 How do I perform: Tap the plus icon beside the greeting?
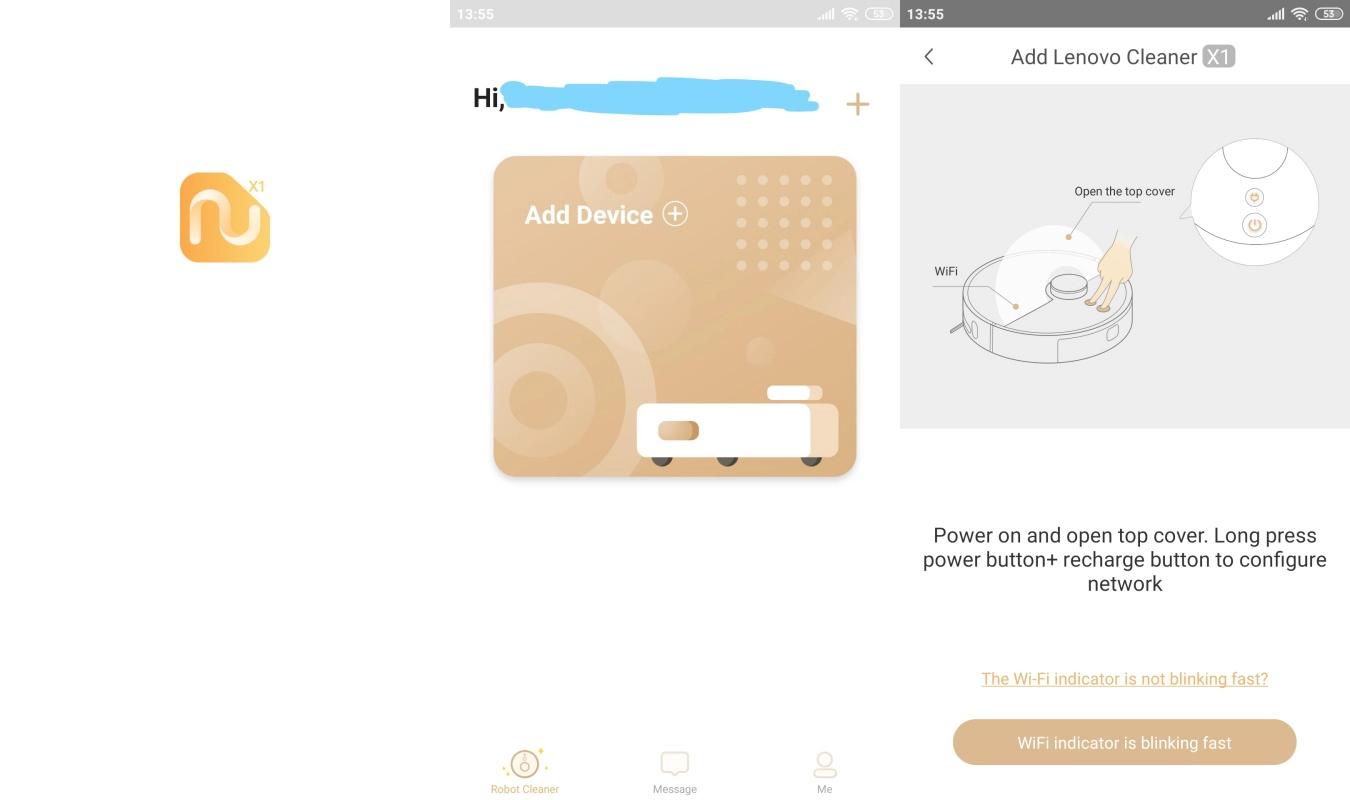pyautogui.click(x=858, y=104)
